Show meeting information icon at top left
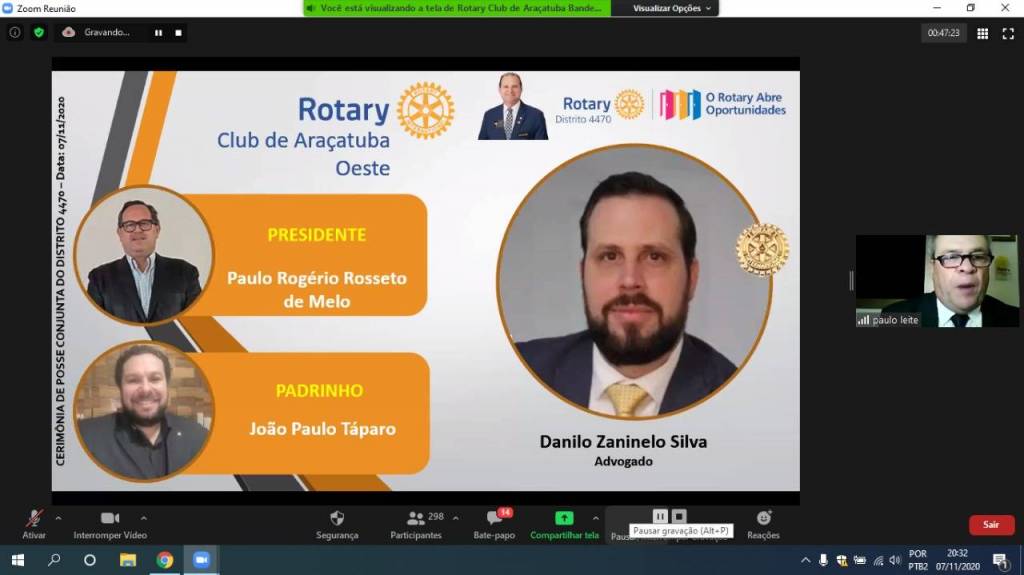The width and height of the screenshot is (1024, 575). (x=15, y=32)
